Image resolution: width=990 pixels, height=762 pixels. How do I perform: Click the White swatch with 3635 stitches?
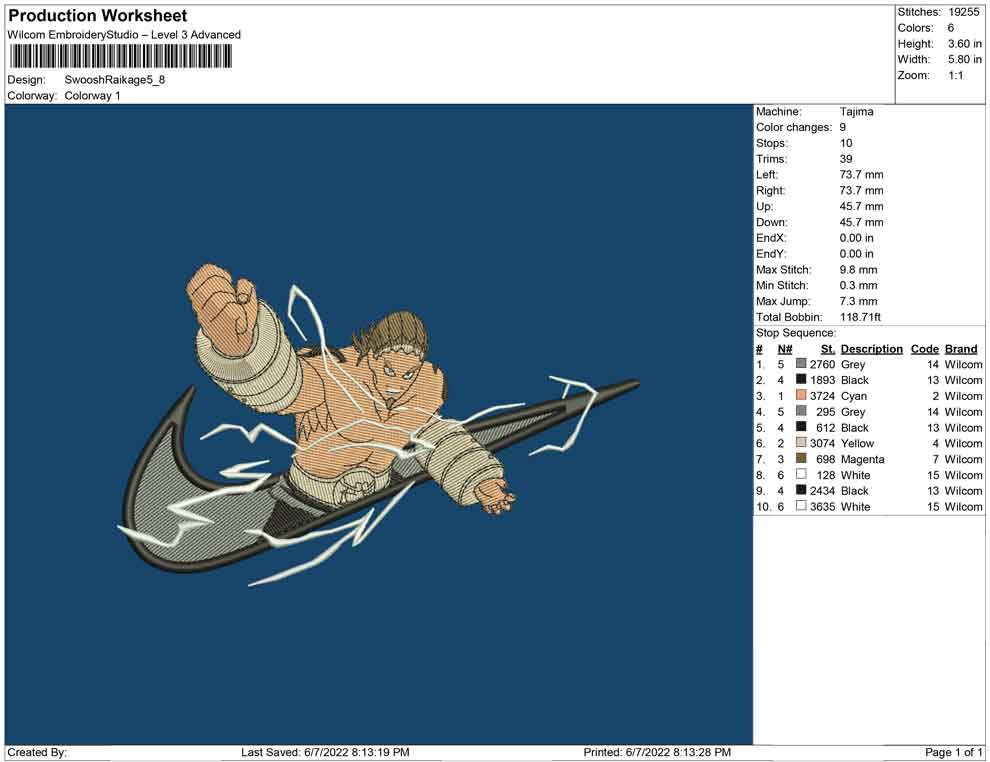coord(801,507)
